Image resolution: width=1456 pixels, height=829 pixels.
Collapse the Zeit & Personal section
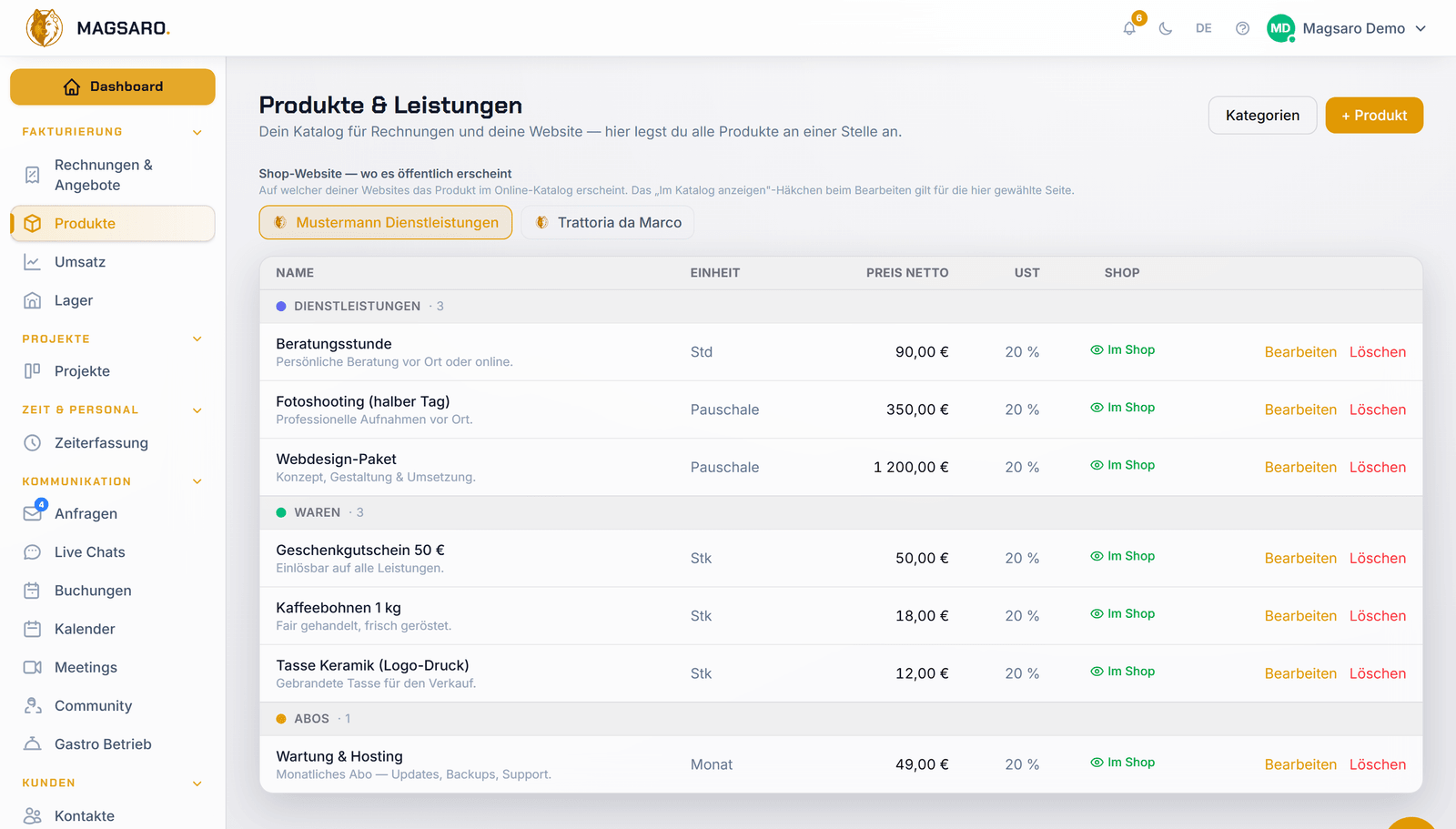pos(197,410)
